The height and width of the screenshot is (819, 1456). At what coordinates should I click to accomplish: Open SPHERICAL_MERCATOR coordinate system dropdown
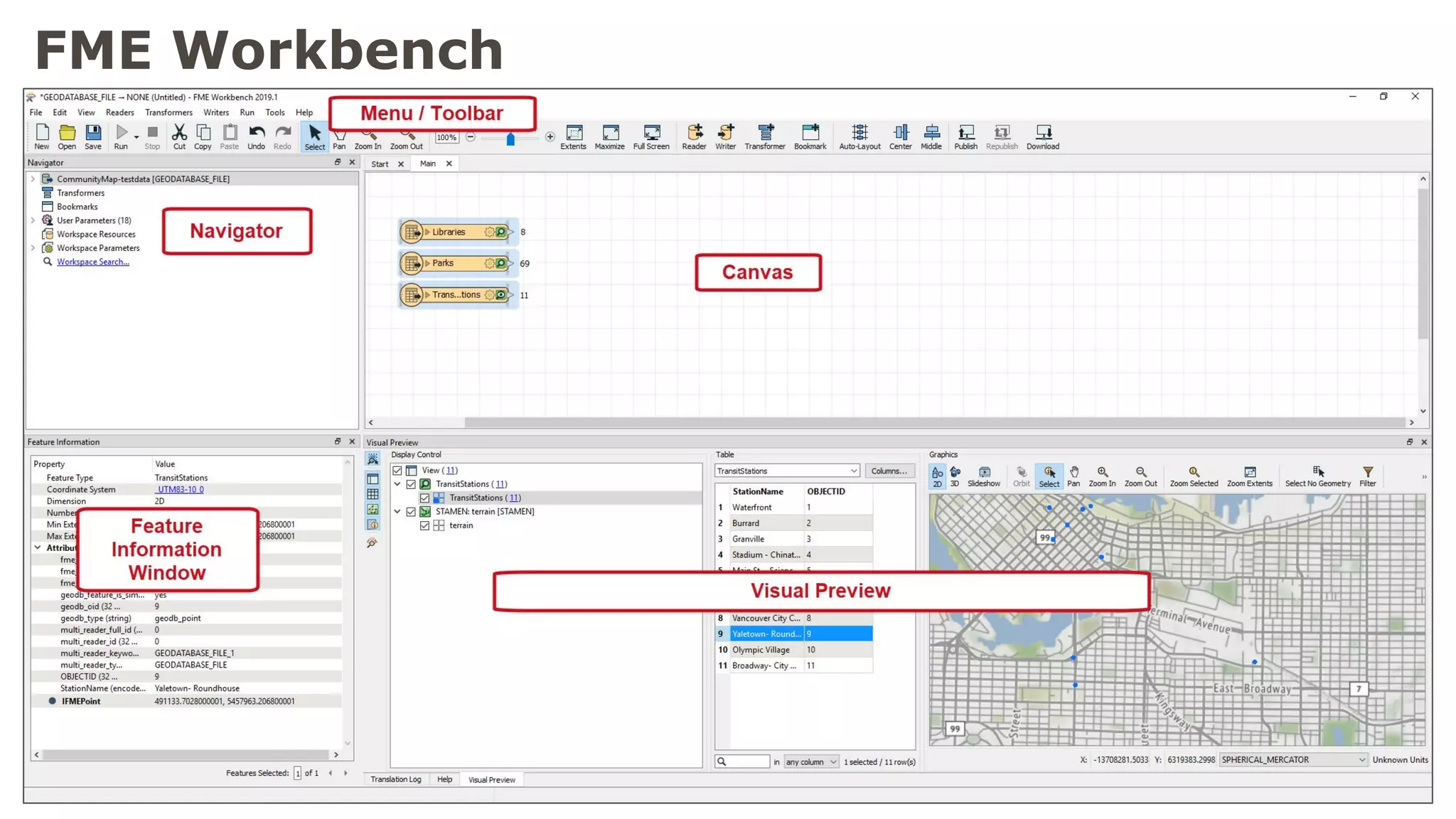pos(1293,760)
